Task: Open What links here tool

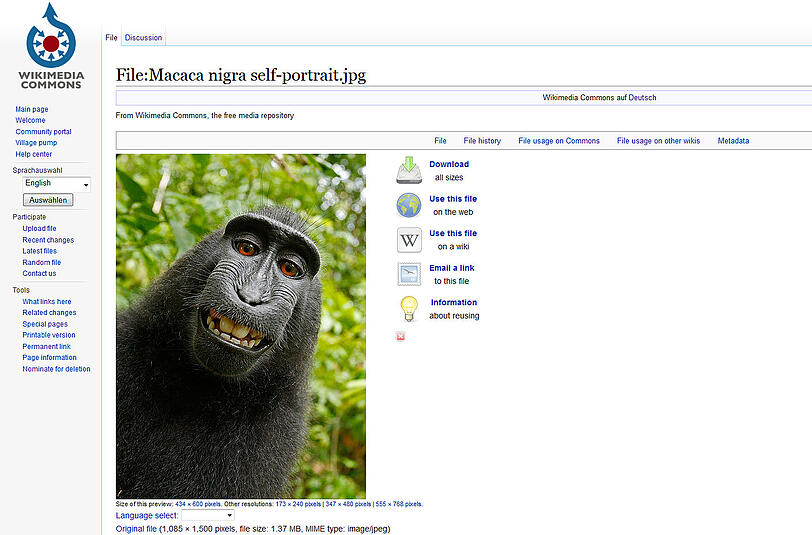Action: [x=47, y=301]
